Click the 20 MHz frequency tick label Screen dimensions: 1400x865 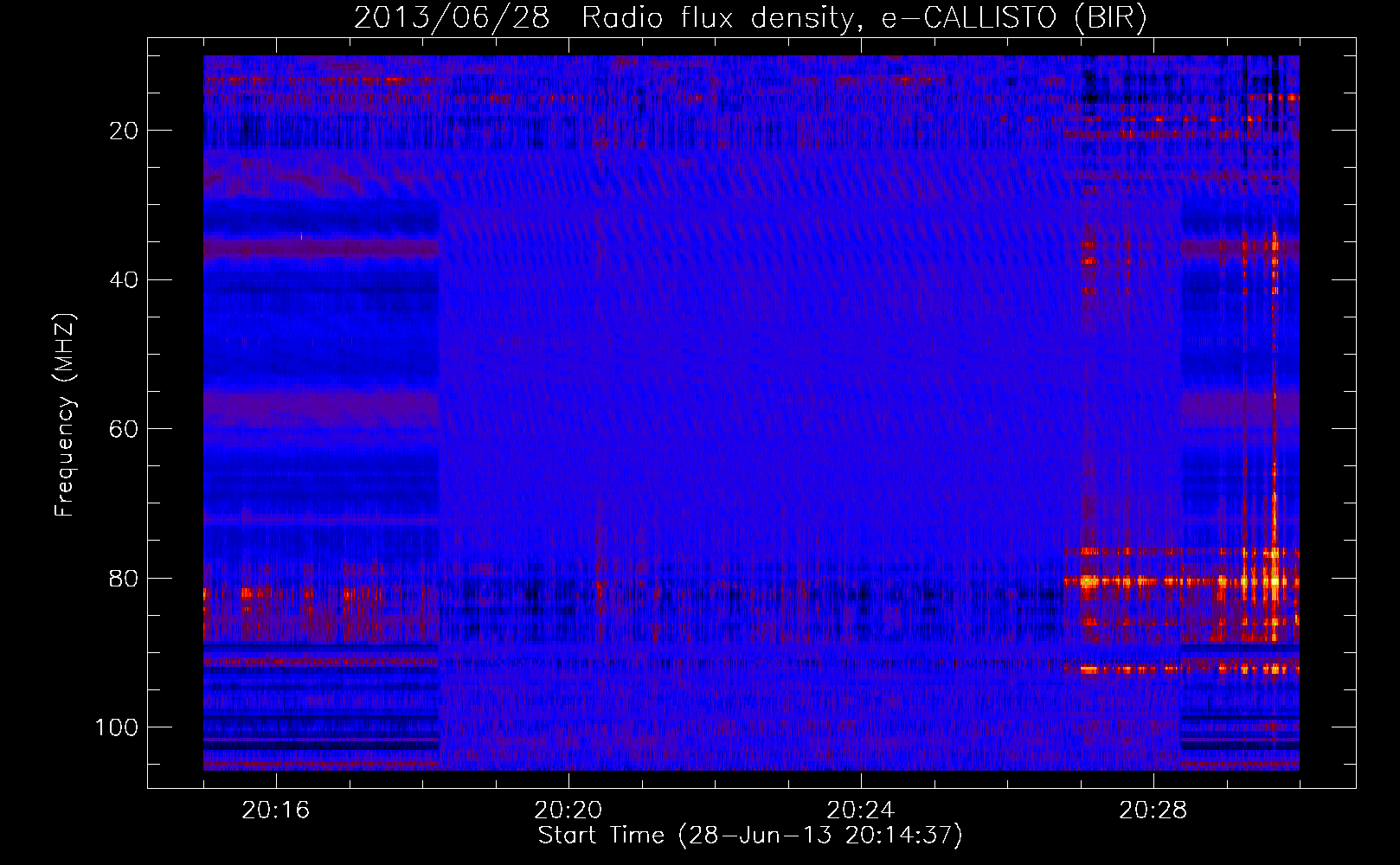tap(125, 131)
